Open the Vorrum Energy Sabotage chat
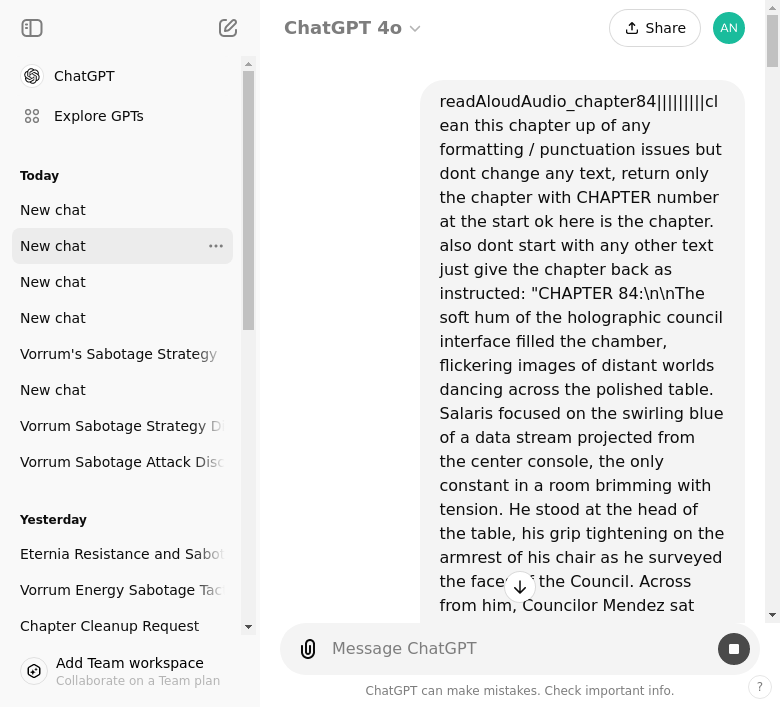 (121, 590)
